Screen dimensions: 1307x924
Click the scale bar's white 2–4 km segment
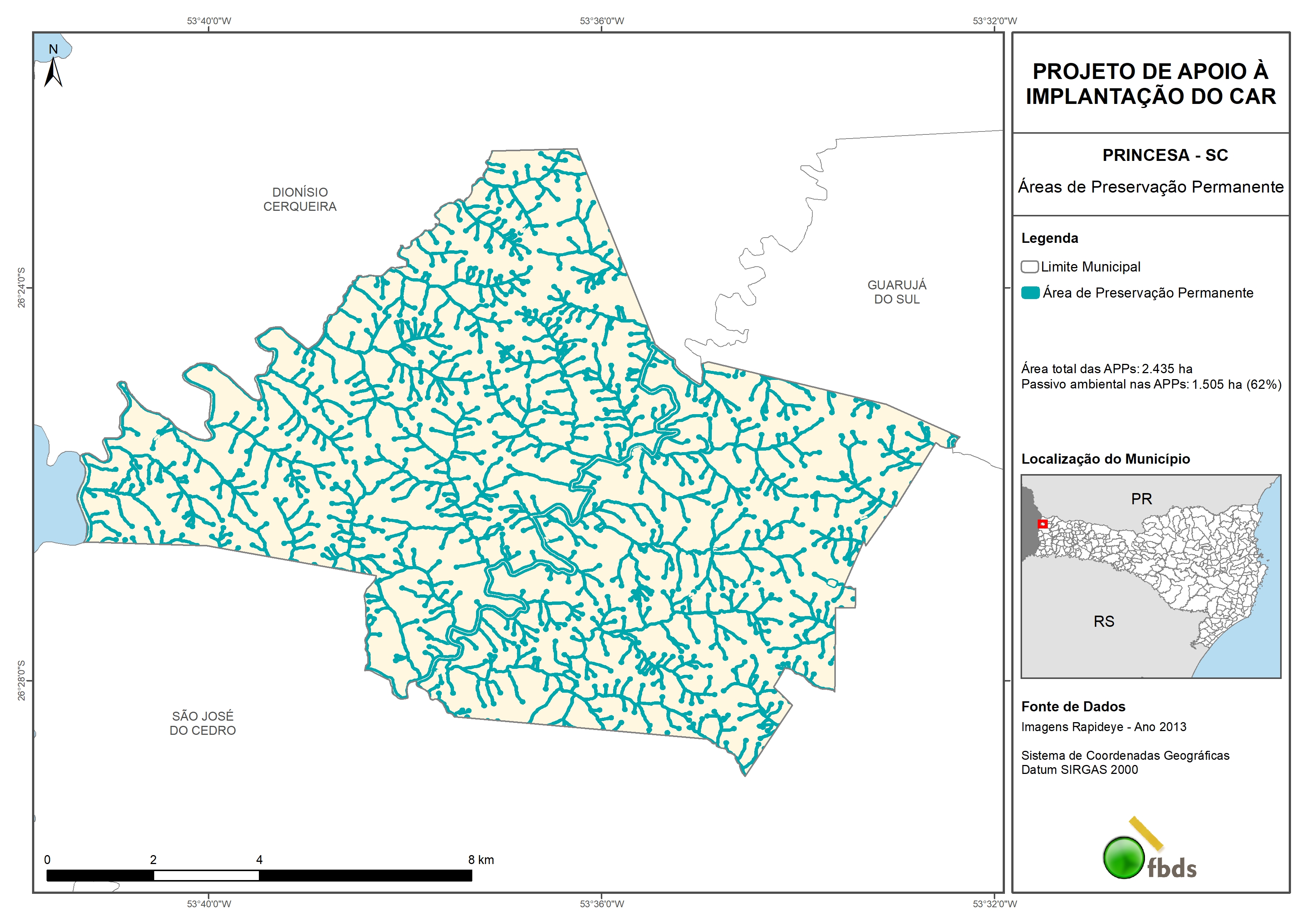pos(206,875)
